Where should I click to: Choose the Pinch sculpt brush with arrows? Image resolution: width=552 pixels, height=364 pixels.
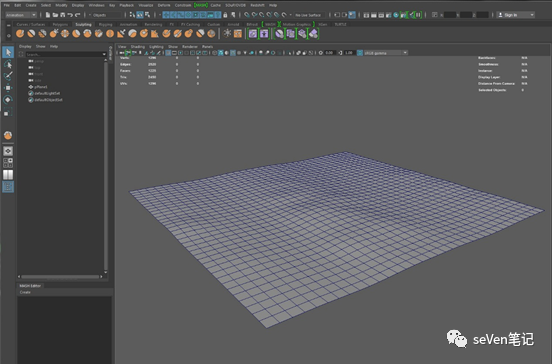coord(65,34)
